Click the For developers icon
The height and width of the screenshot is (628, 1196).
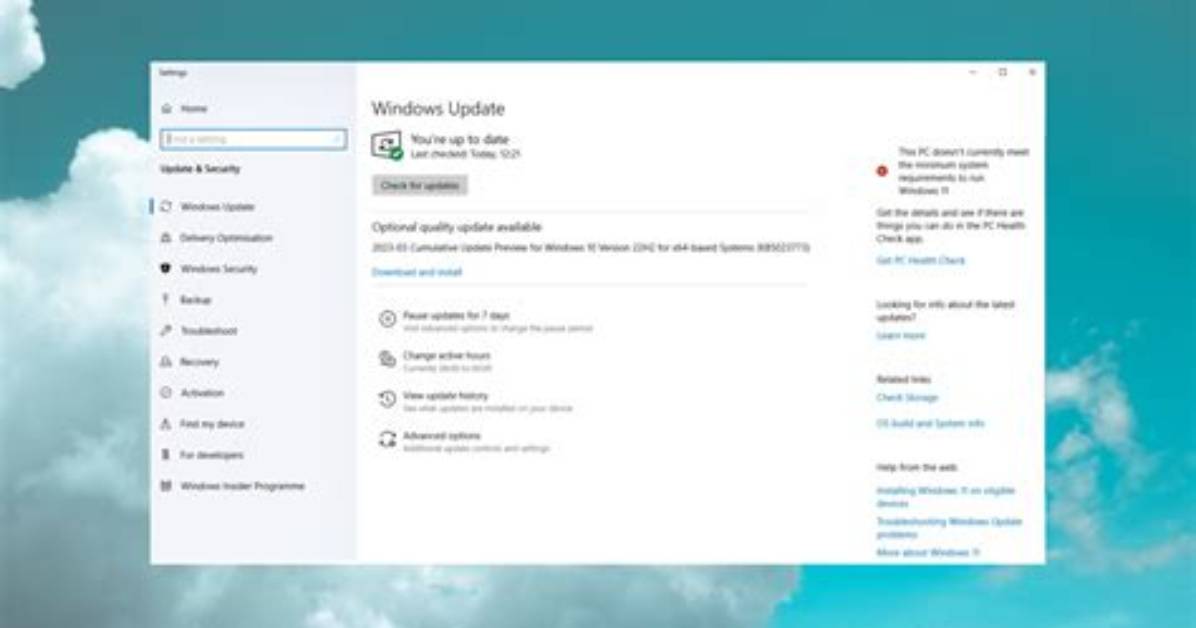coord(166,455)
